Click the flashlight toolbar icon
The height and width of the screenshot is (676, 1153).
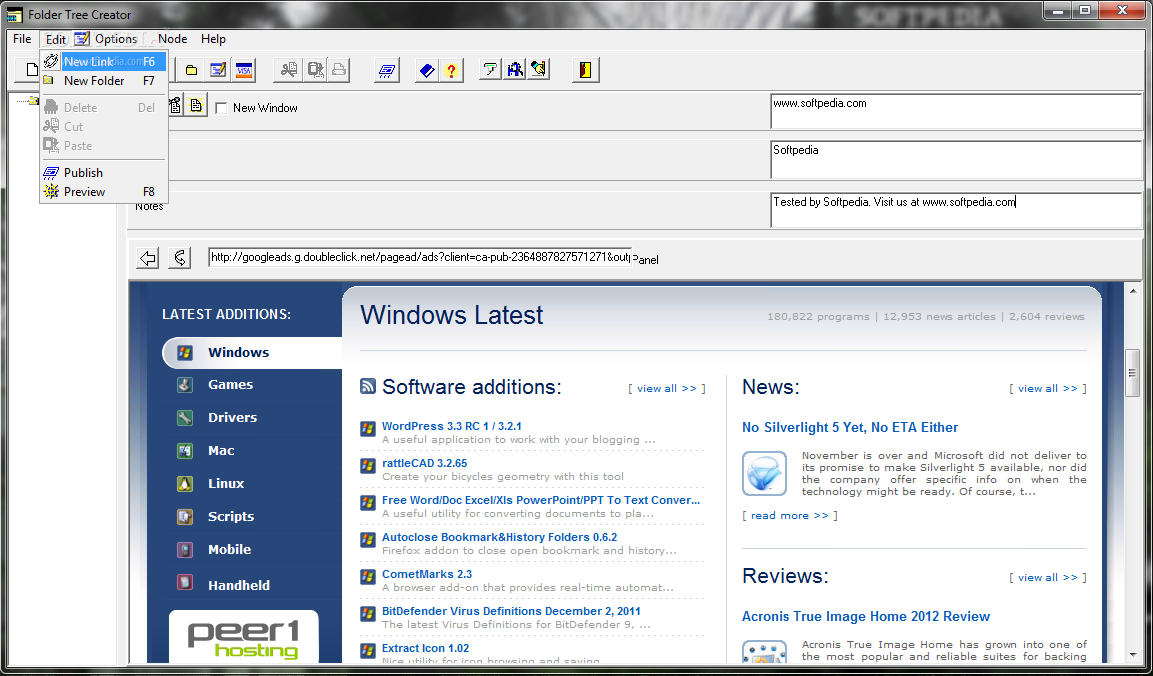(x=539, y=71)
